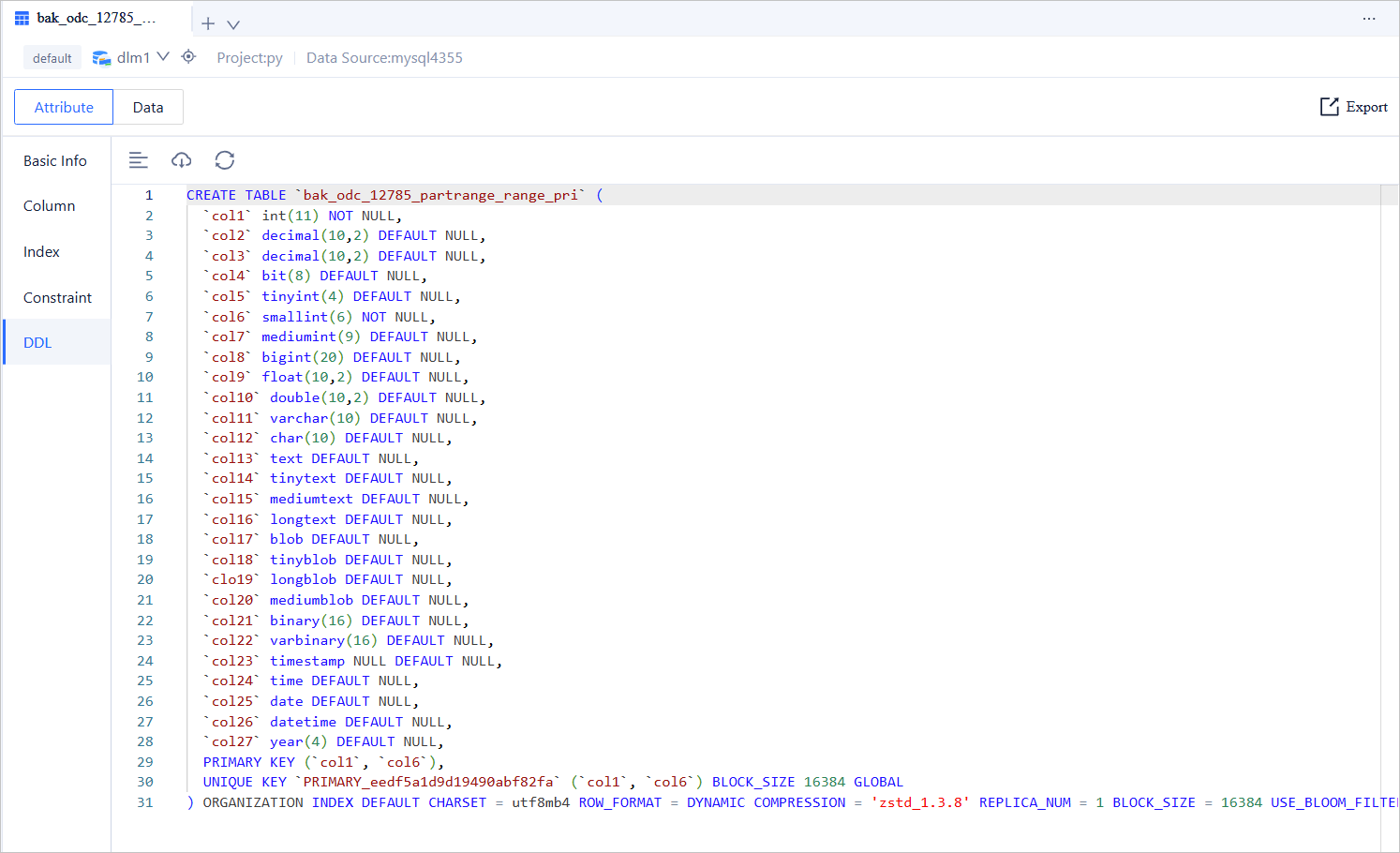
Task: Click the format DDL icon
Action: (139, 160)
